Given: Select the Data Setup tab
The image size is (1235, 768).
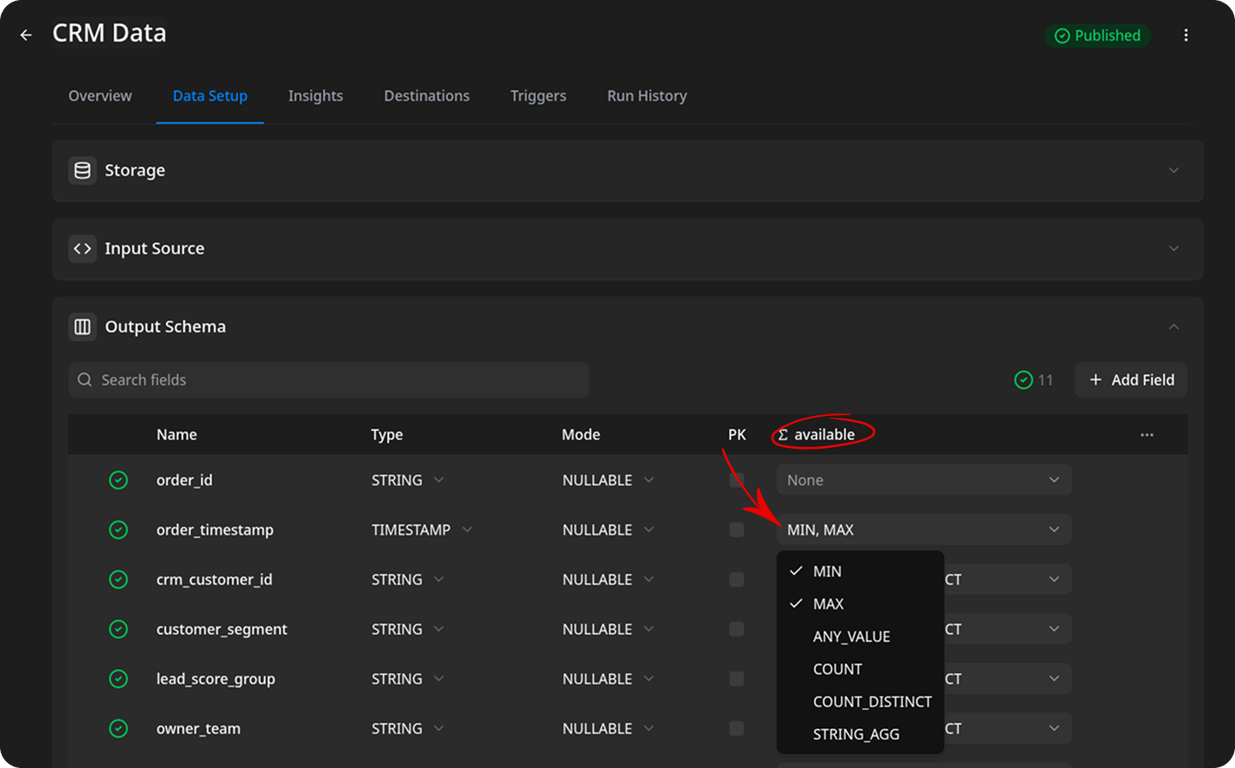Looking at the screenshot, I should [x=210, y=96].
